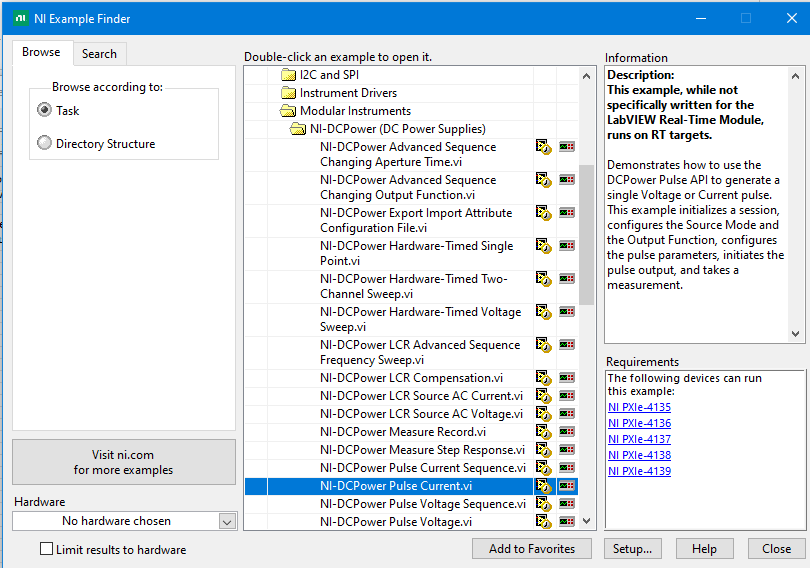
Task: Open the Hardware dropdown list
Action: [x=227, y=522]
